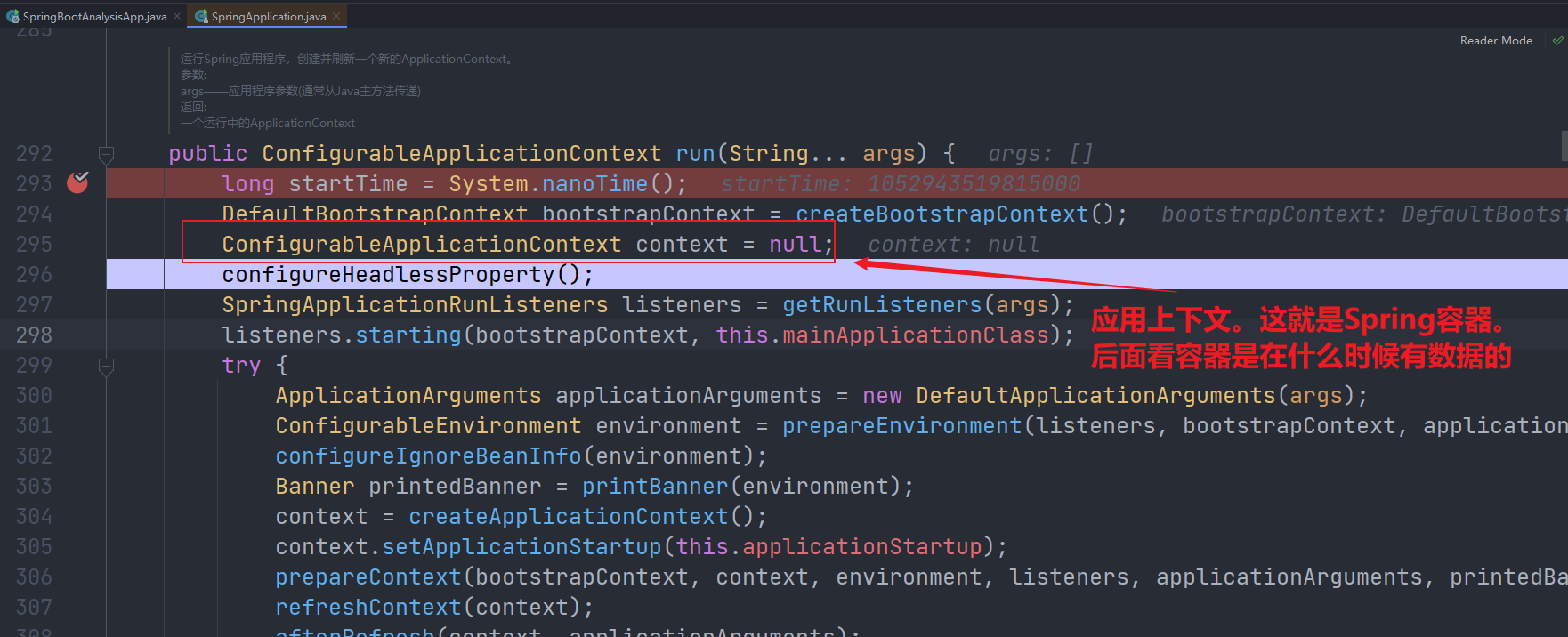The image size is (1568, 637).
Task: Place cursor on configureHeadlessProperty line
Action: click(x=407, y=275)
